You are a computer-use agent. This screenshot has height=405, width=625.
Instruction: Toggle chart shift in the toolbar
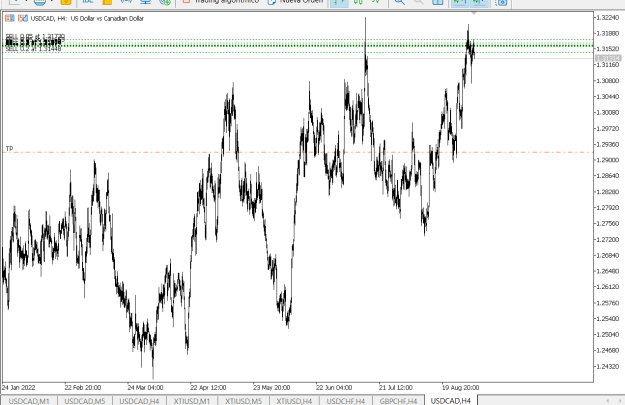click(x=479, y=2)
